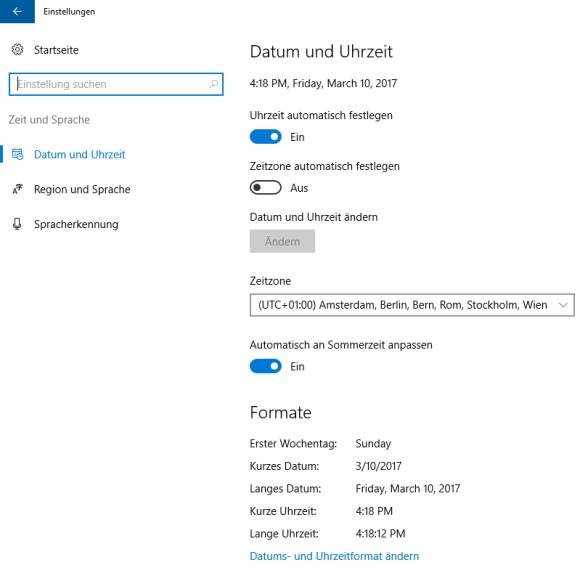Focus the Einstellung suchen search field

pyautogui.click(x=116, y=84)
